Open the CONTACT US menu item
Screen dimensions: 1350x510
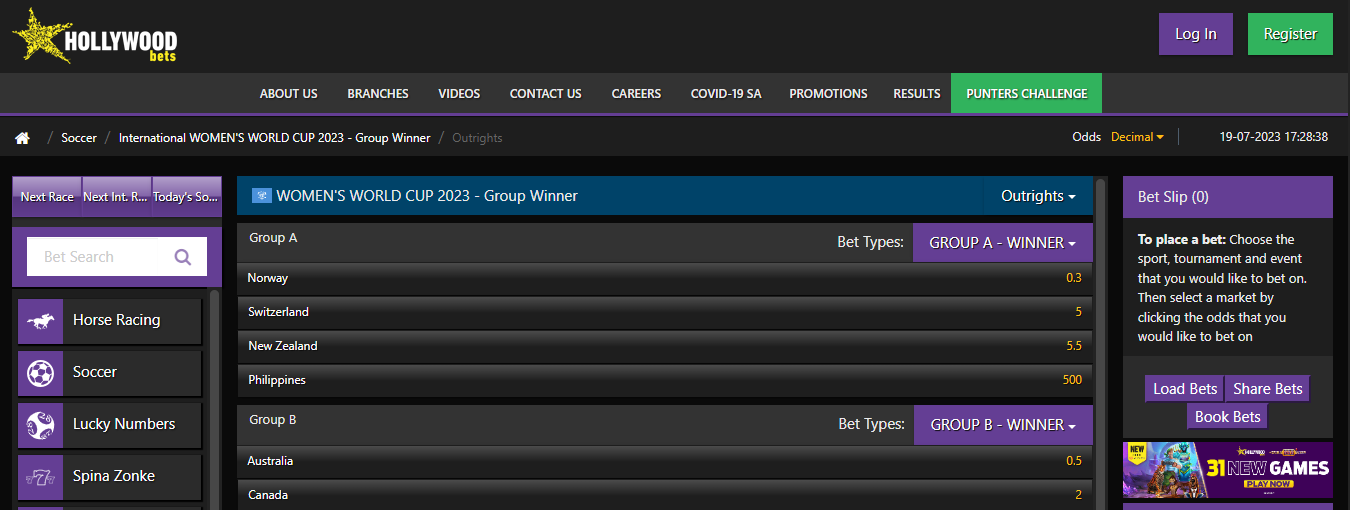pyautogui.click(x=546, y=94)
